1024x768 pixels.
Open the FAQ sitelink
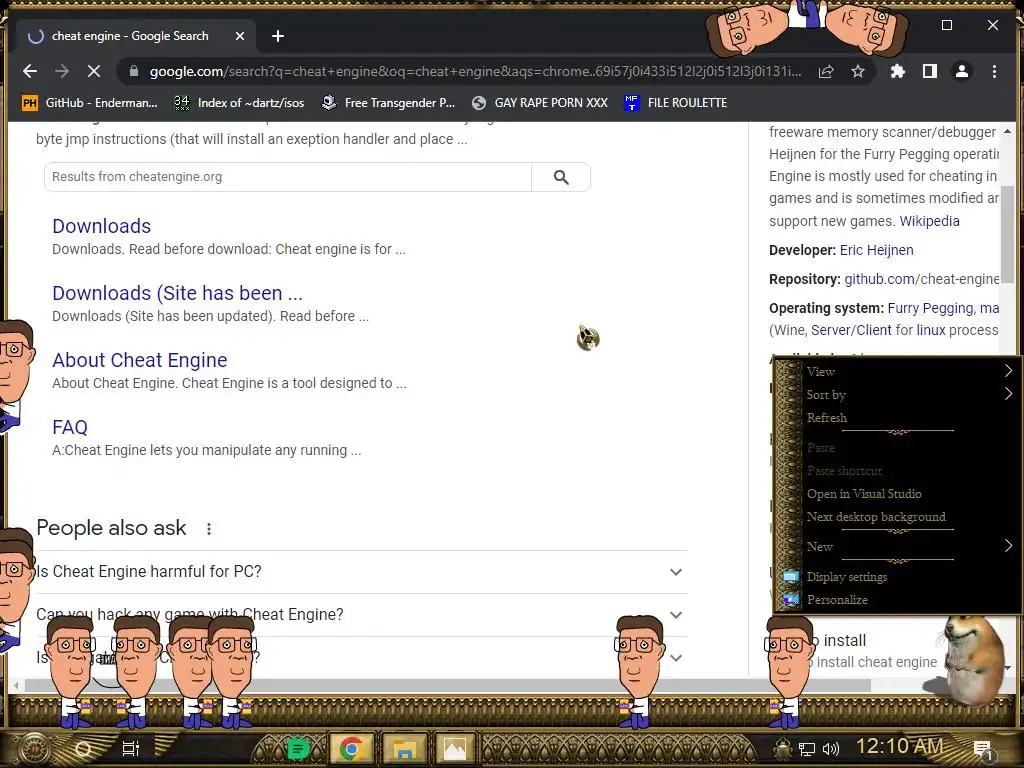click(x=70, y=427)
